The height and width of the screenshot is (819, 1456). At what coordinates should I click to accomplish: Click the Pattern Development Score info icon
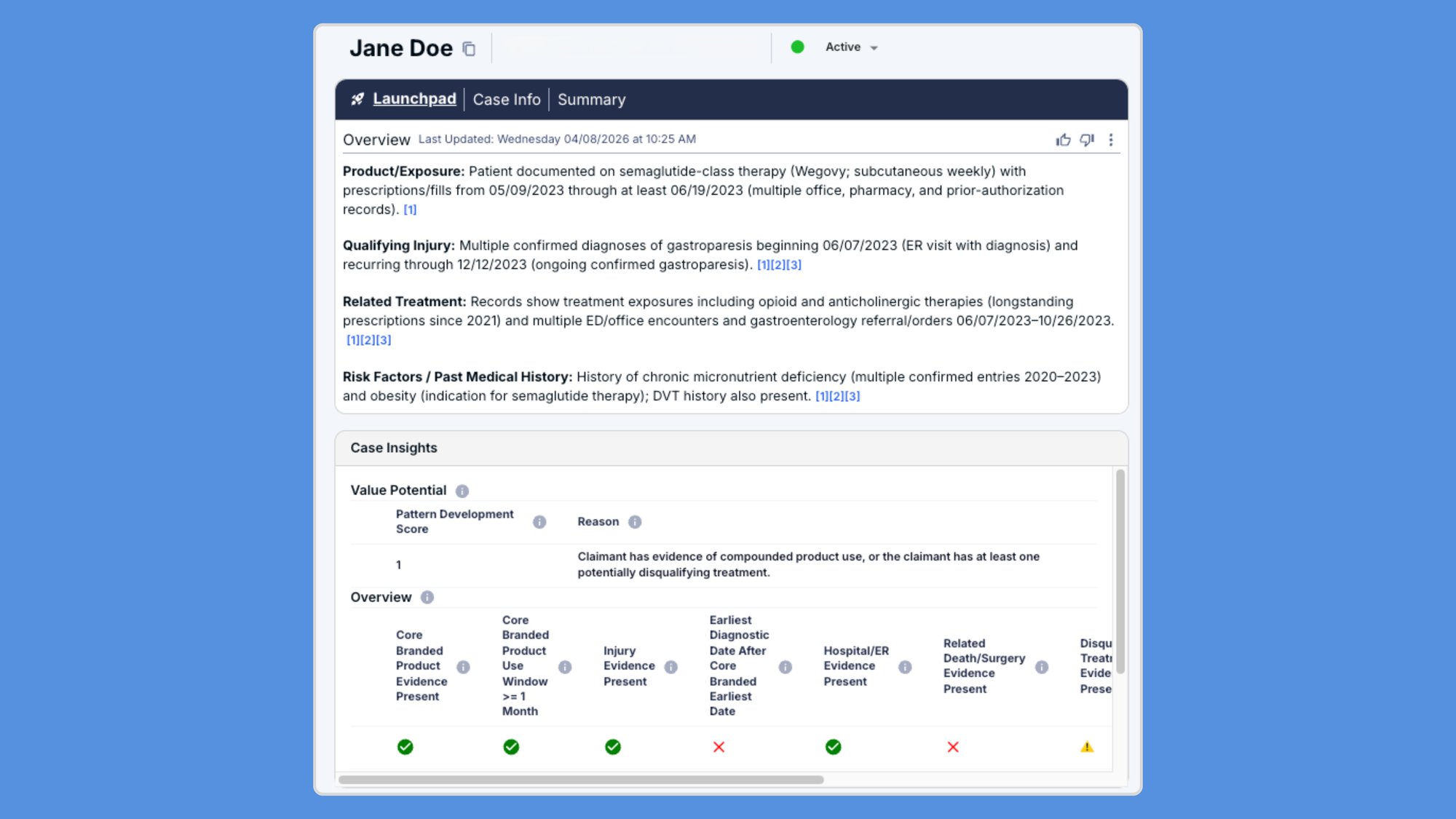tap(539, 522)
